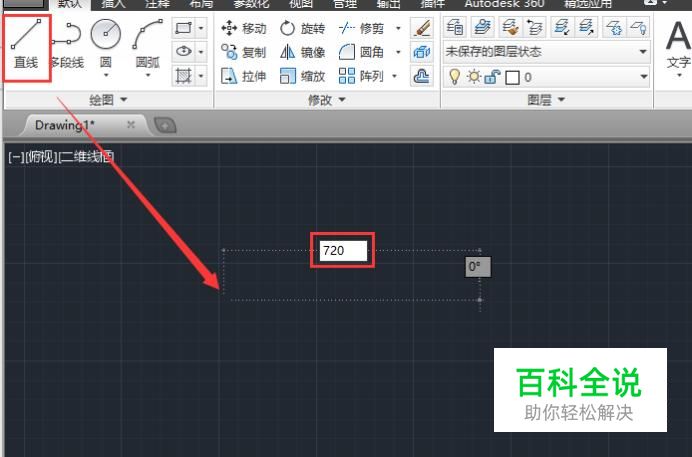Click the make object's layer current icon
The height and width of the screenshot is (457, 692).
pos(482,28)
